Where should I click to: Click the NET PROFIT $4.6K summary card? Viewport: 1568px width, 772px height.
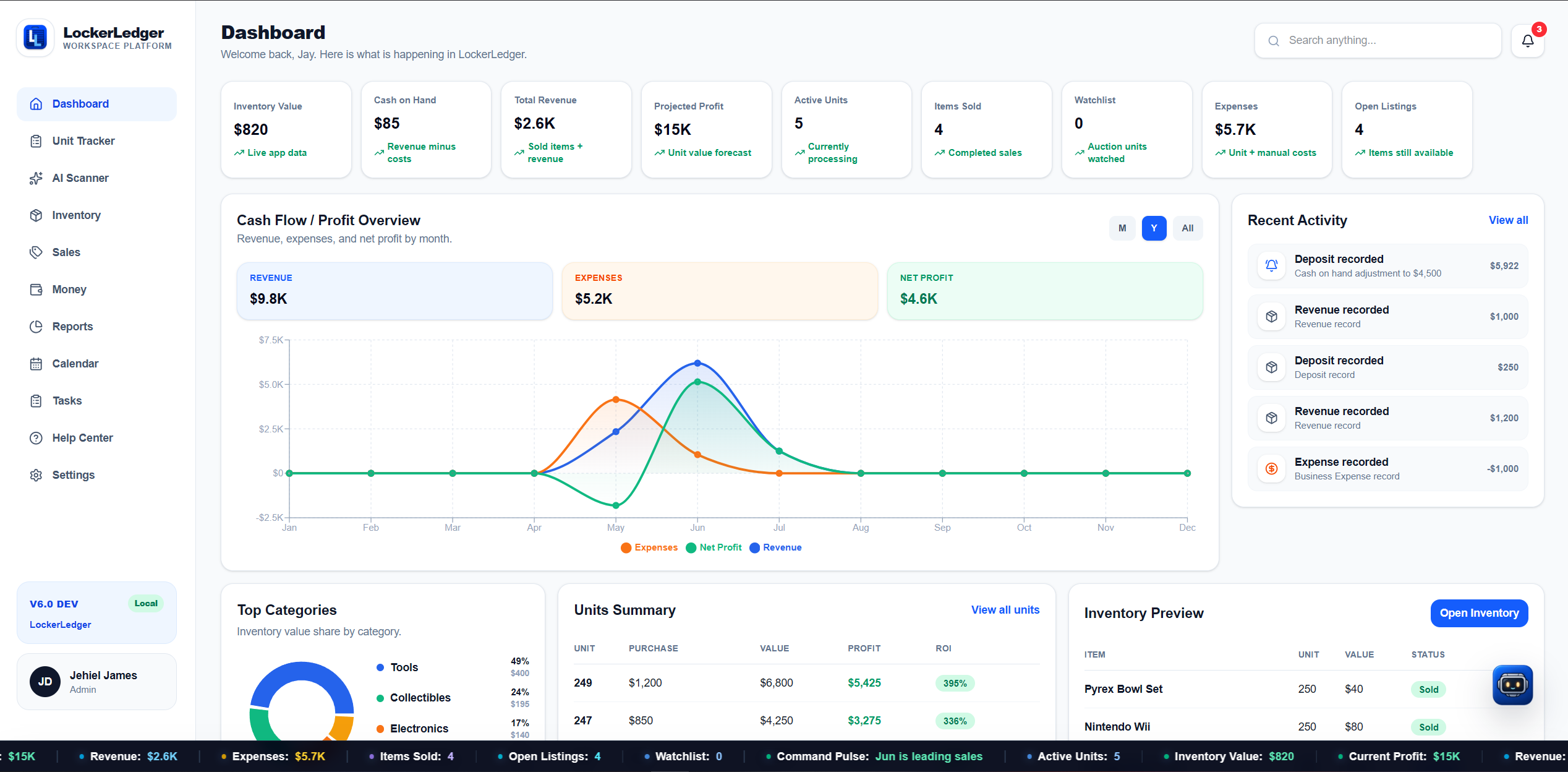(x=1045, y=291)
